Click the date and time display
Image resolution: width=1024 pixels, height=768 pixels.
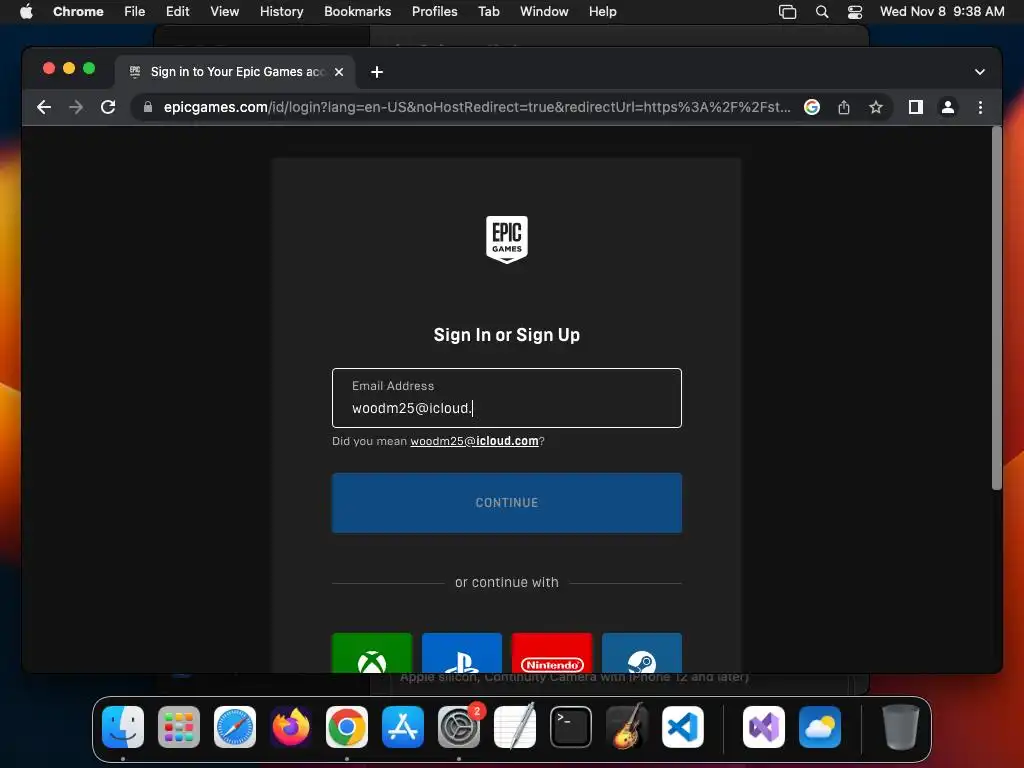tap(942, 12)
